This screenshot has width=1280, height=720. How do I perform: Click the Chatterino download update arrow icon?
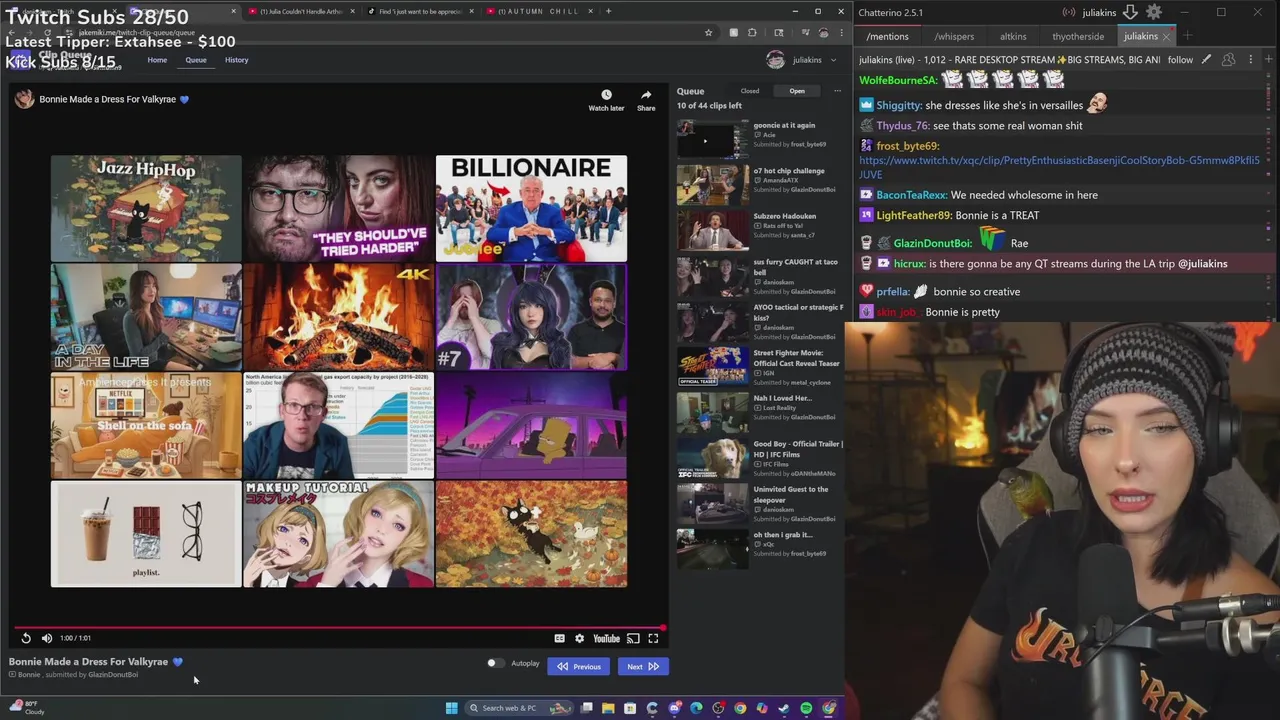point(1130,12)
